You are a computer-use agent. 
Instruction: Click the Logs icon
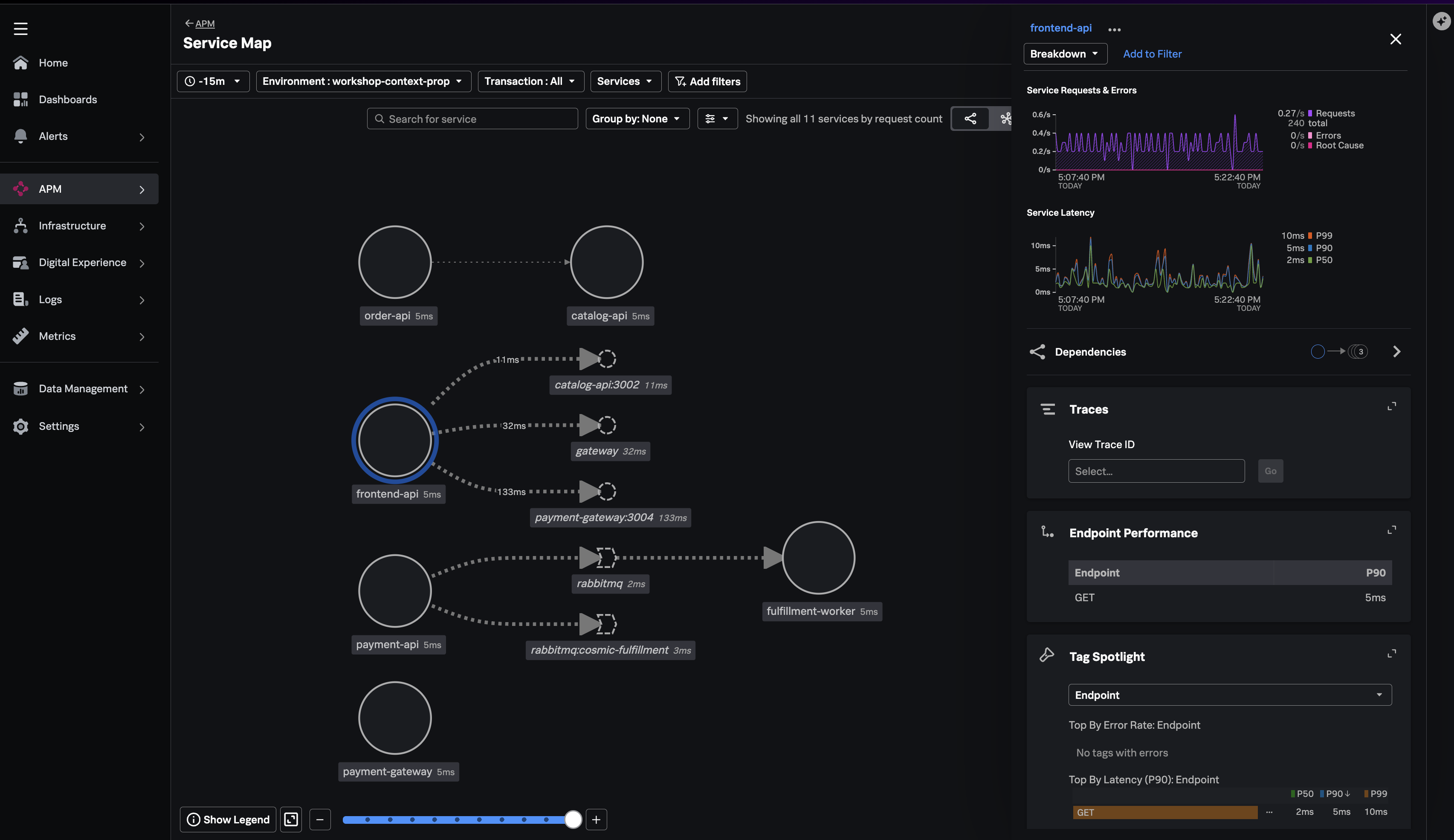pos(21,299)
